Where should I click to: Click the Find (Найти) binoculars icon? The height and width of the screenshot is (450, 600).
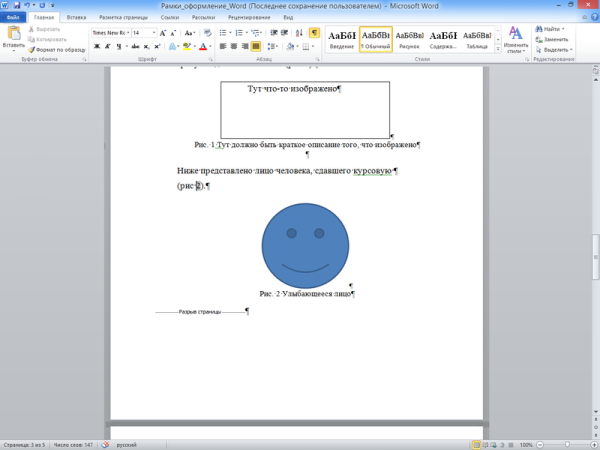[539, 29]
